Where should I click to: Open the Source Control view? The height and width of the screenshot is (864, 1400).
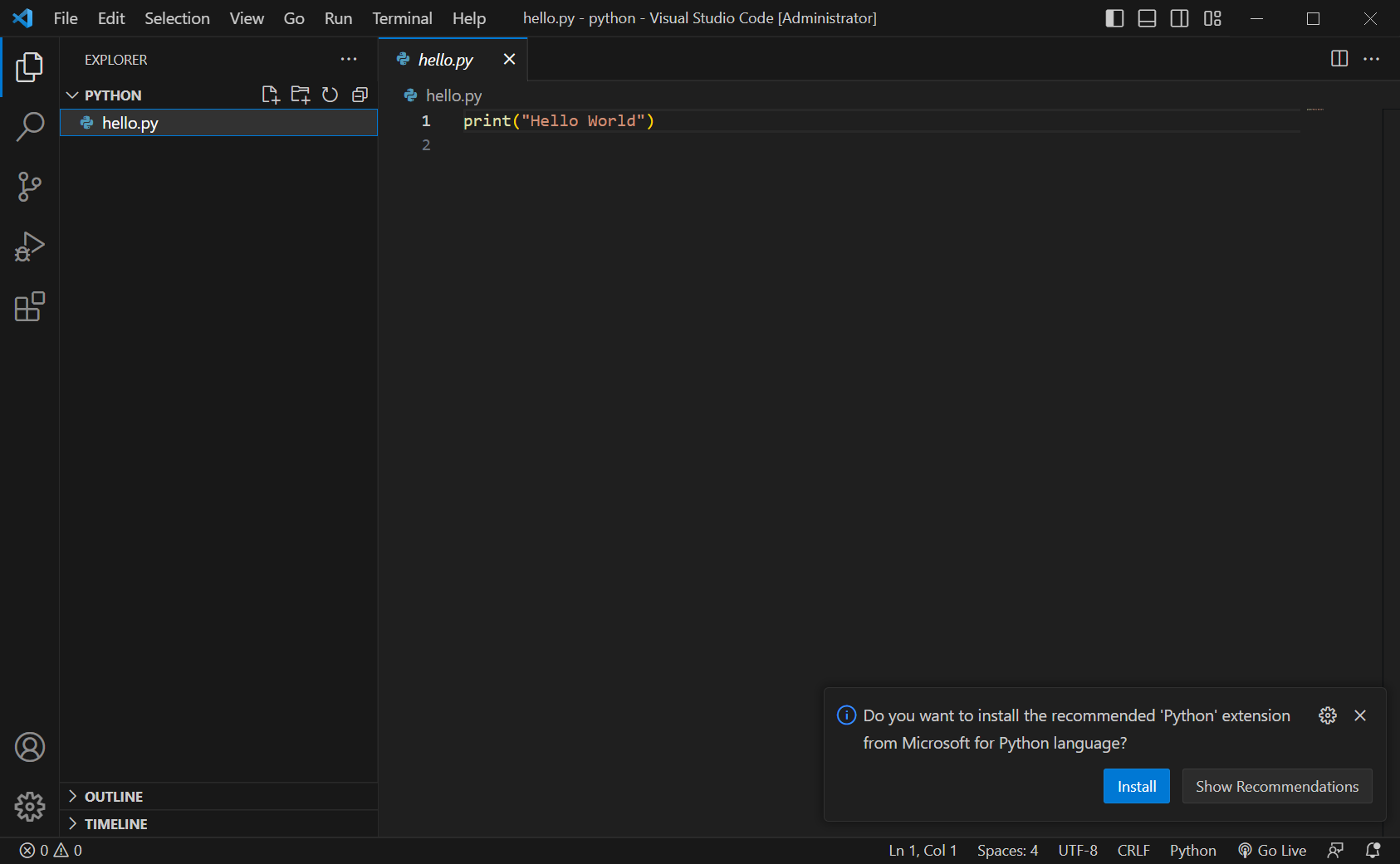click(30, 187)
